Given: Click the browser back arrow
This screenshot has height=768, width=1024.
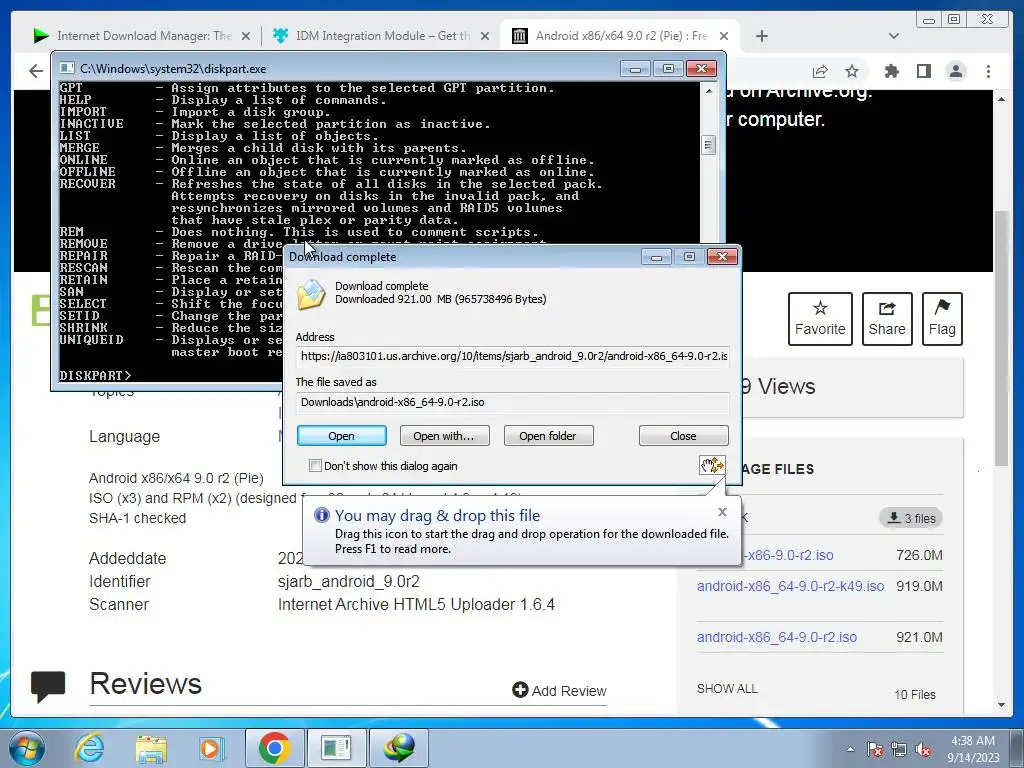Looking at the screenshot, I should coord(36,71).
